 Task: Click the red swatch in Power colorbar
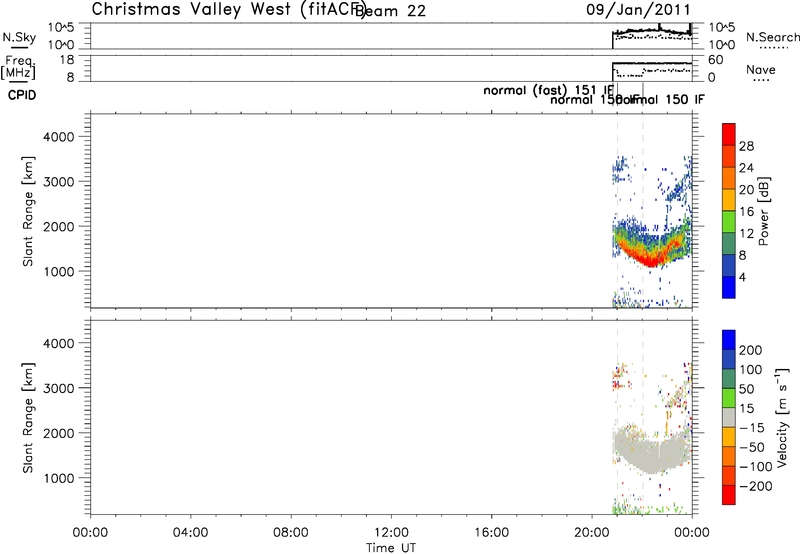click(x=729, y=134)
